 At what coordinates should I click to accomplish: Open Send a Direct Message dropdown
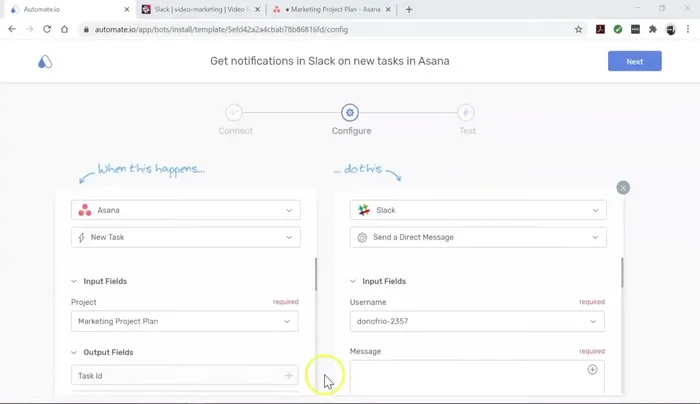pos(478,237)
